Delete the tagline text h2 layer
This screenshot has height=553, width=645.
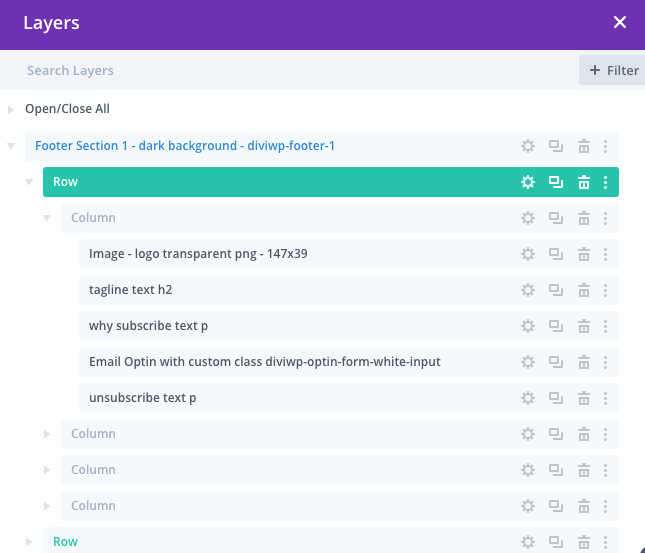584,290
